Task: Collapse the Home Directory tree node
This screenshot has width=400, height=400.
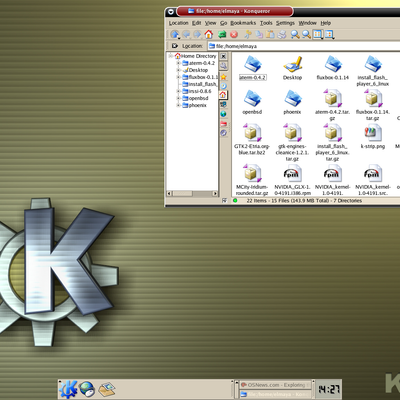Action: tap(171, 56)
